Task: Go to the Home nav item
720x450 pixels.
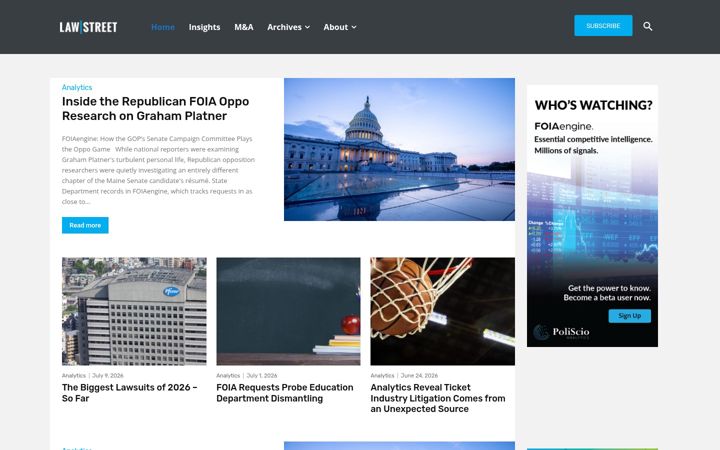Action: tap(163, 27)
